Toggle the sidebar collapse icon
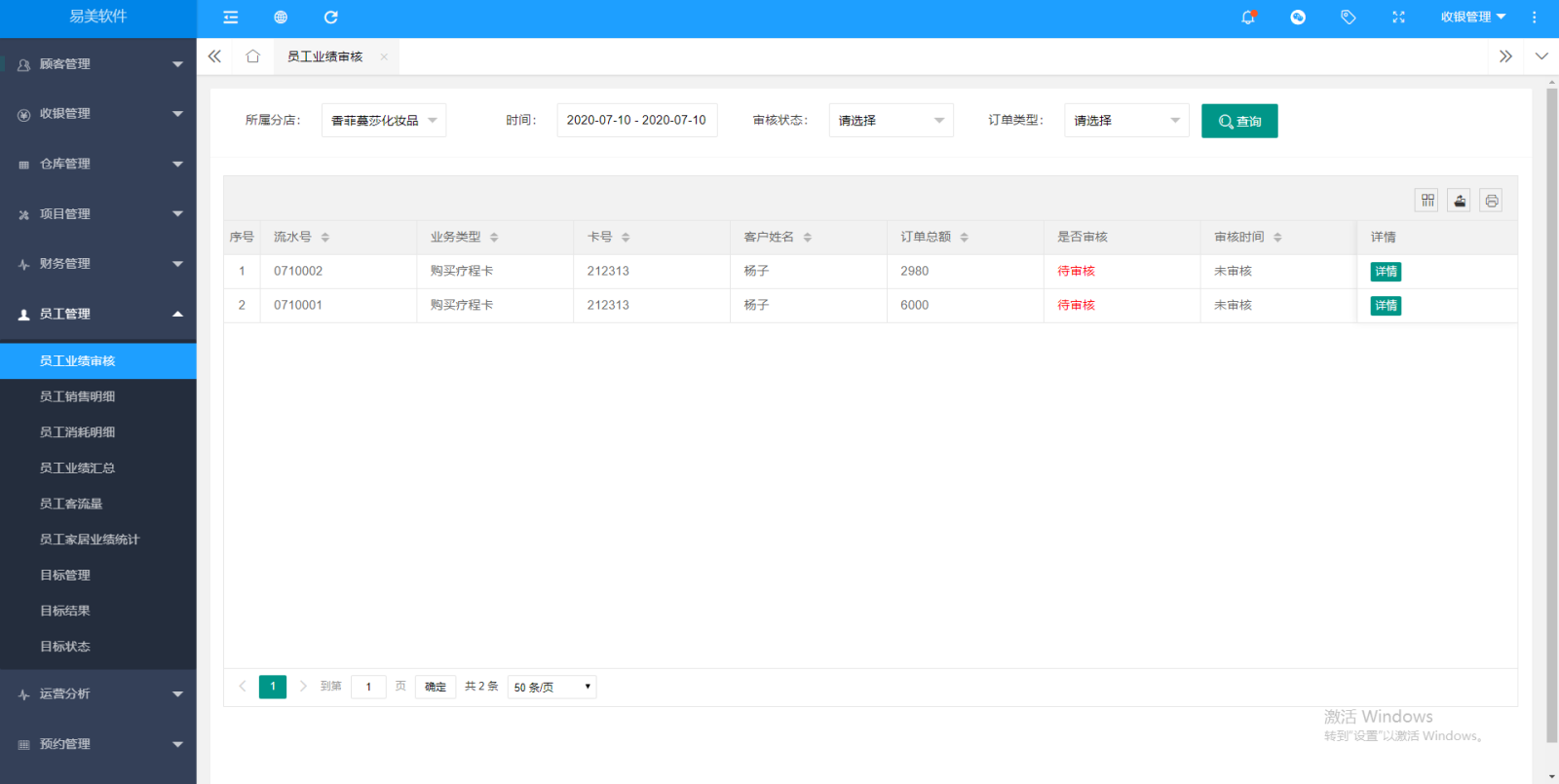 231,18
